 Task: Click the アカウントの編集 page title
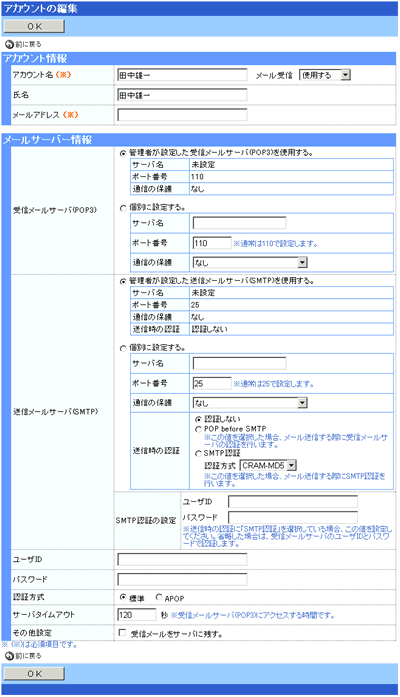pyautogui.click(x=40, y=8)
